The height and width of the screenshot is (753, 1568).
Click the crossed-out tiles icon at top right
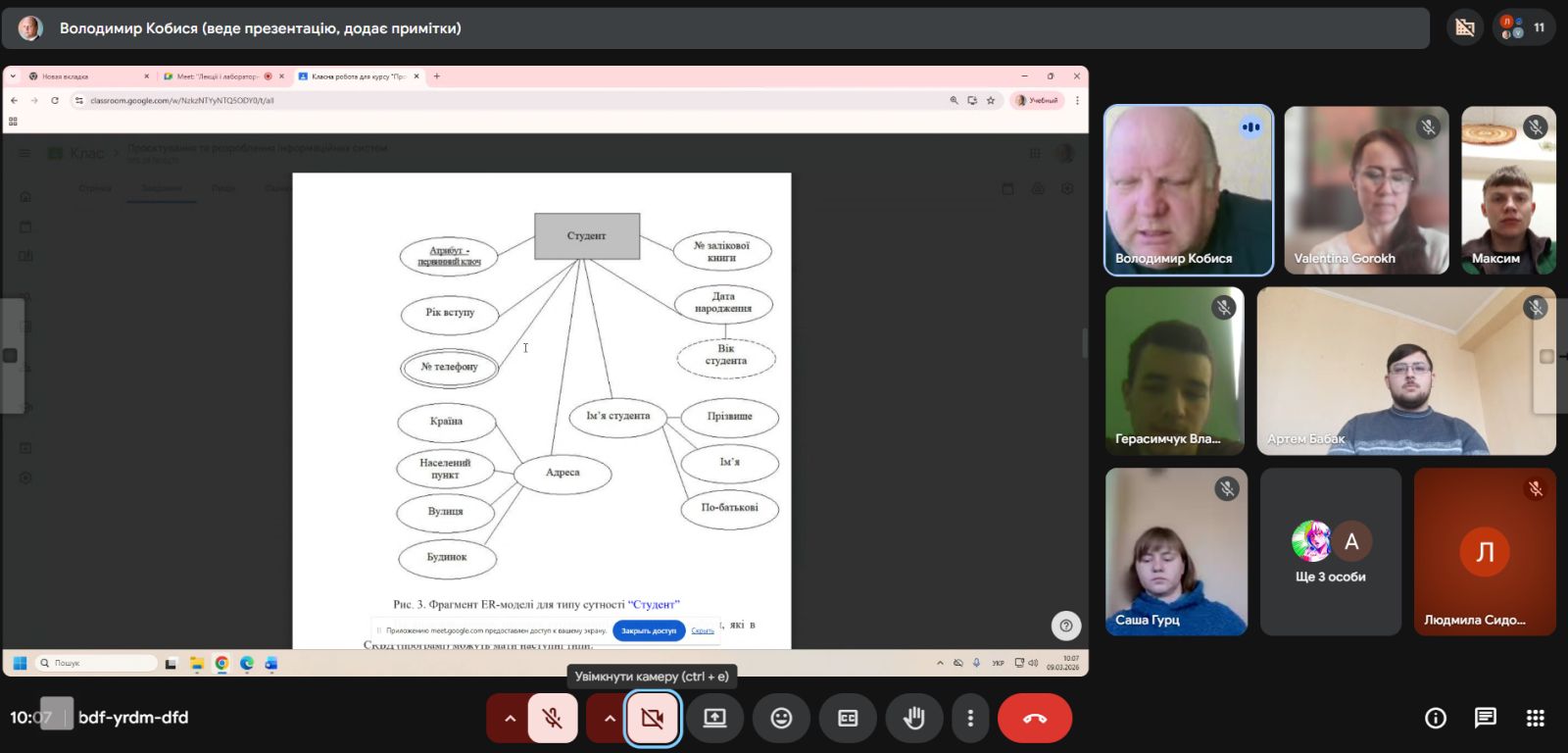click(1465, 27)
